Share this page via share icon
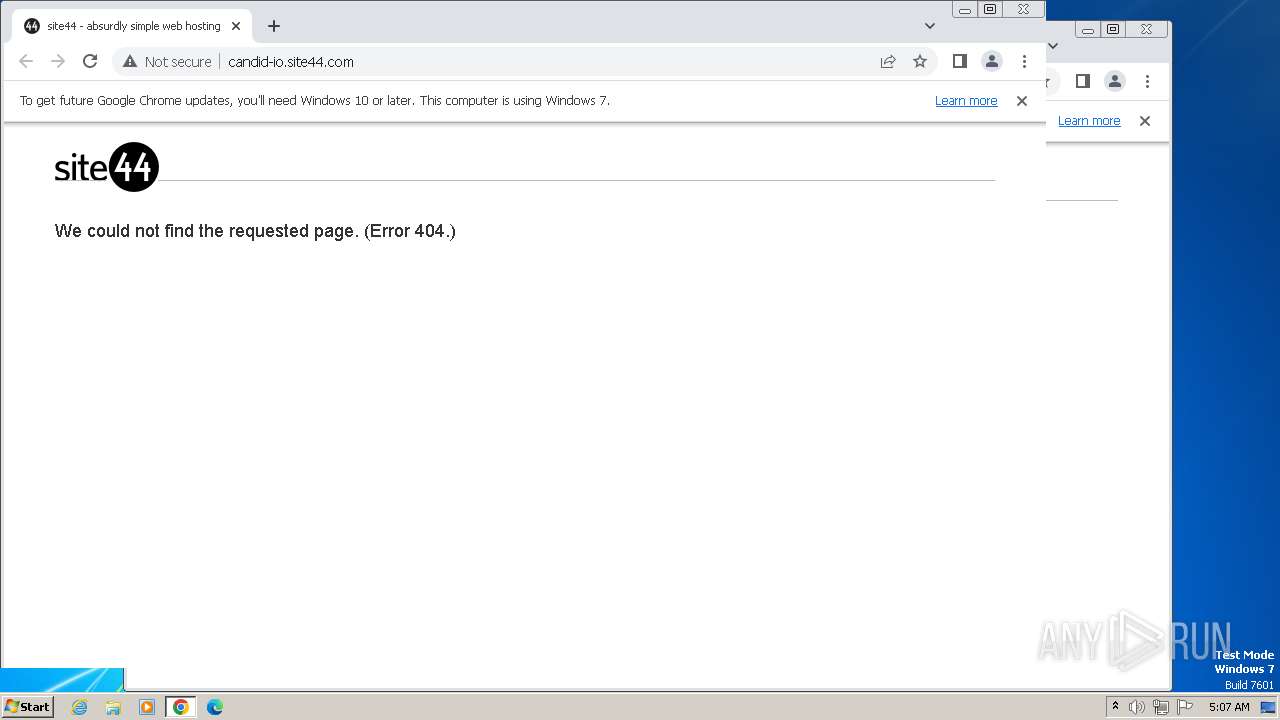The image size is (1280, 720). (x=888, y=61)
